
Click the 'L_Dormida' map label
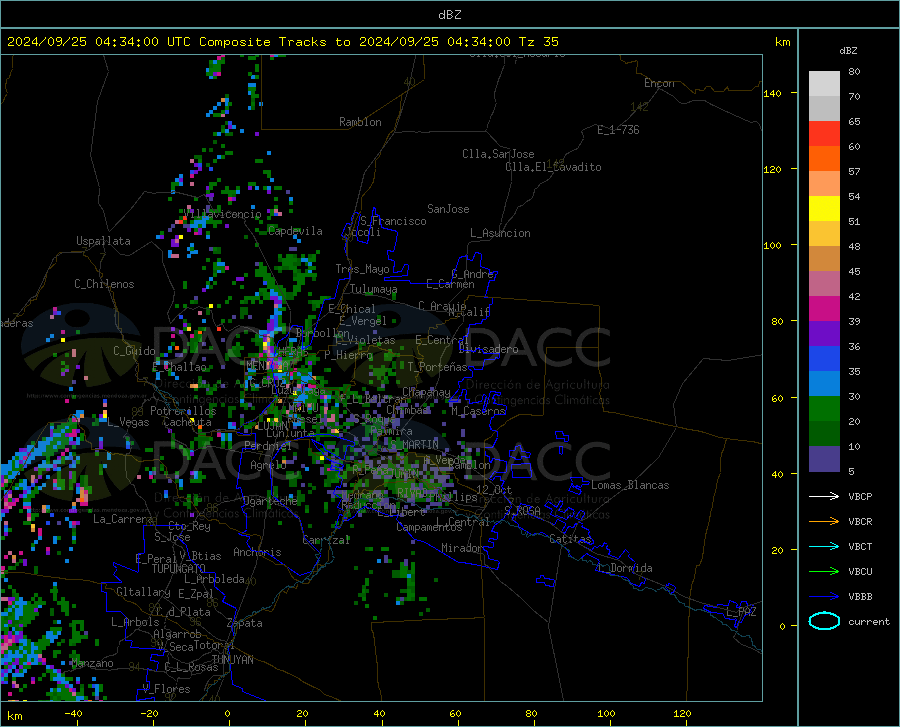tap(625, 569)
